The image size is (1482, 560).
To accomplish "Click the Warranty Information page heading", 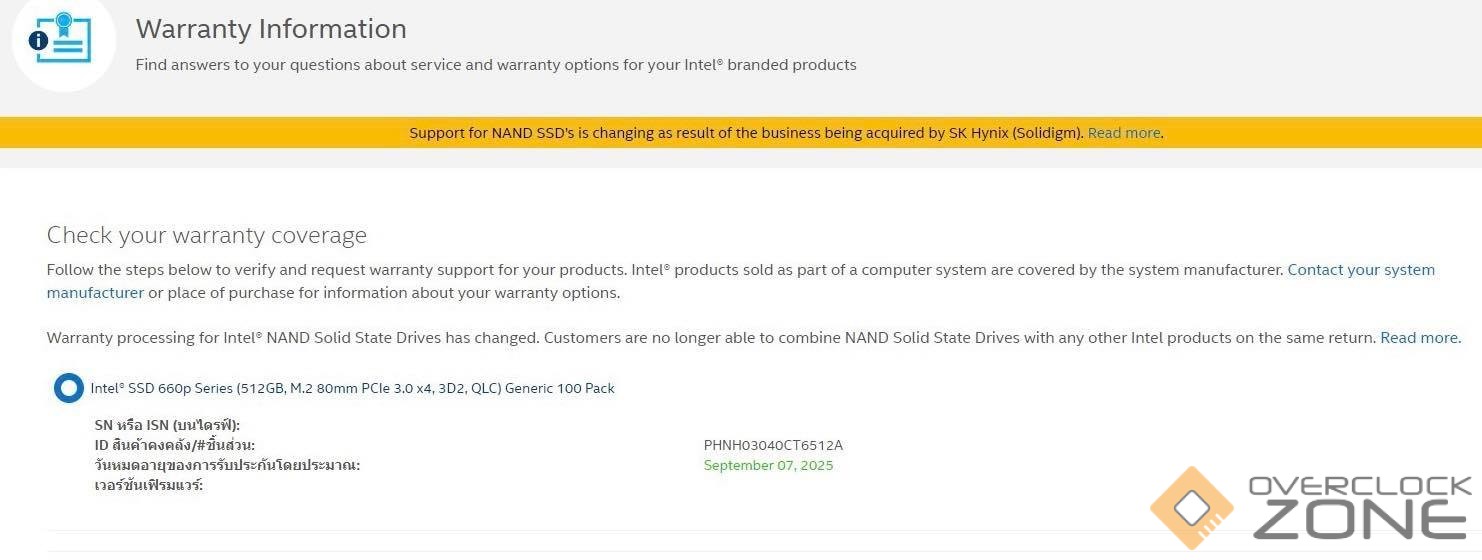I will pos(271,29).
